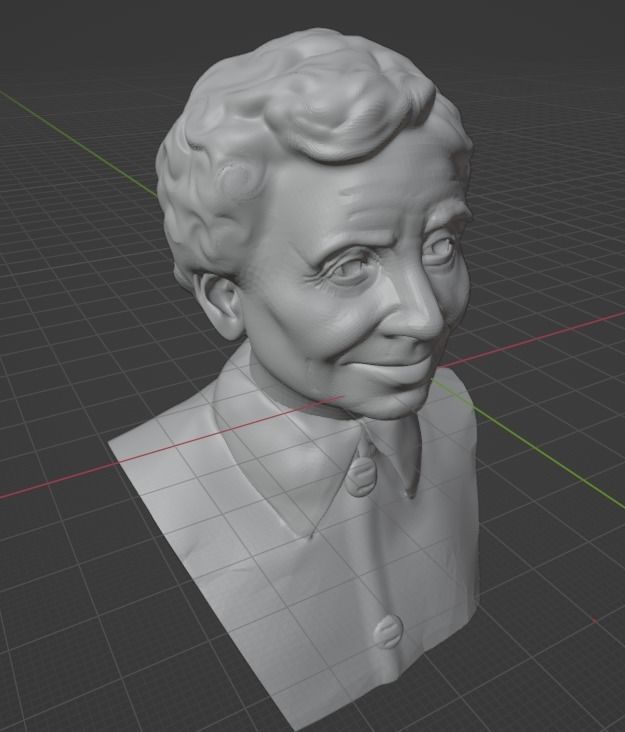Click the lower shirt button on the bust

(388, 631)
